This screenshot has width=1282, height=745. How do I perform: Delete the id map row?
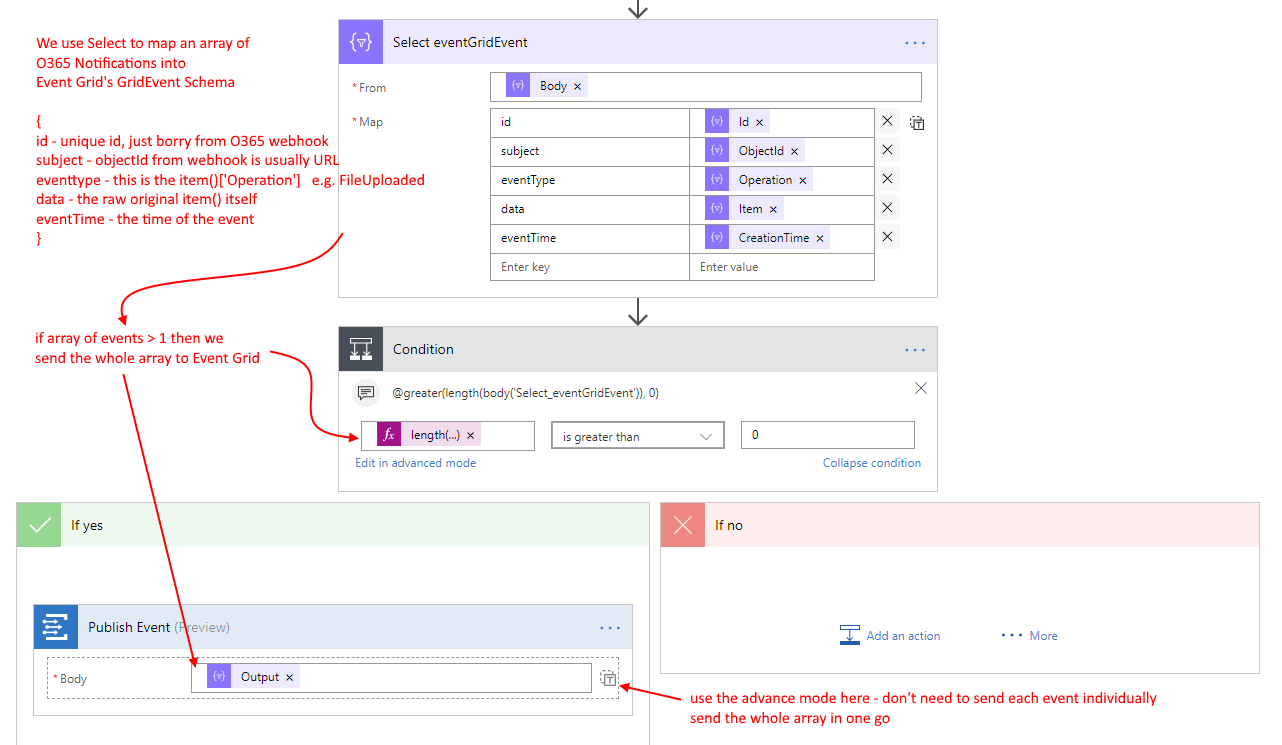click(x=887, y=121)
